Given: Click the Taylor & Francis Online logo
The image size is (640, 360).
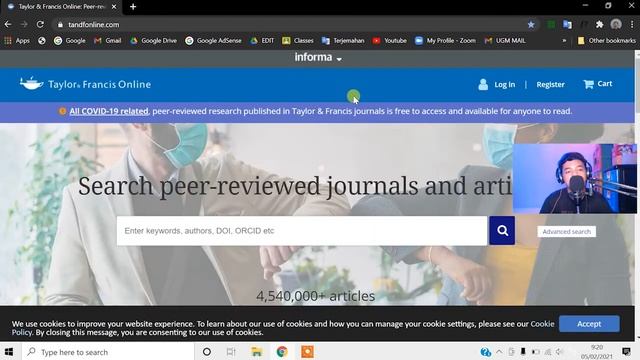Looking at the screenshot, I should click(x=85, y=84).
